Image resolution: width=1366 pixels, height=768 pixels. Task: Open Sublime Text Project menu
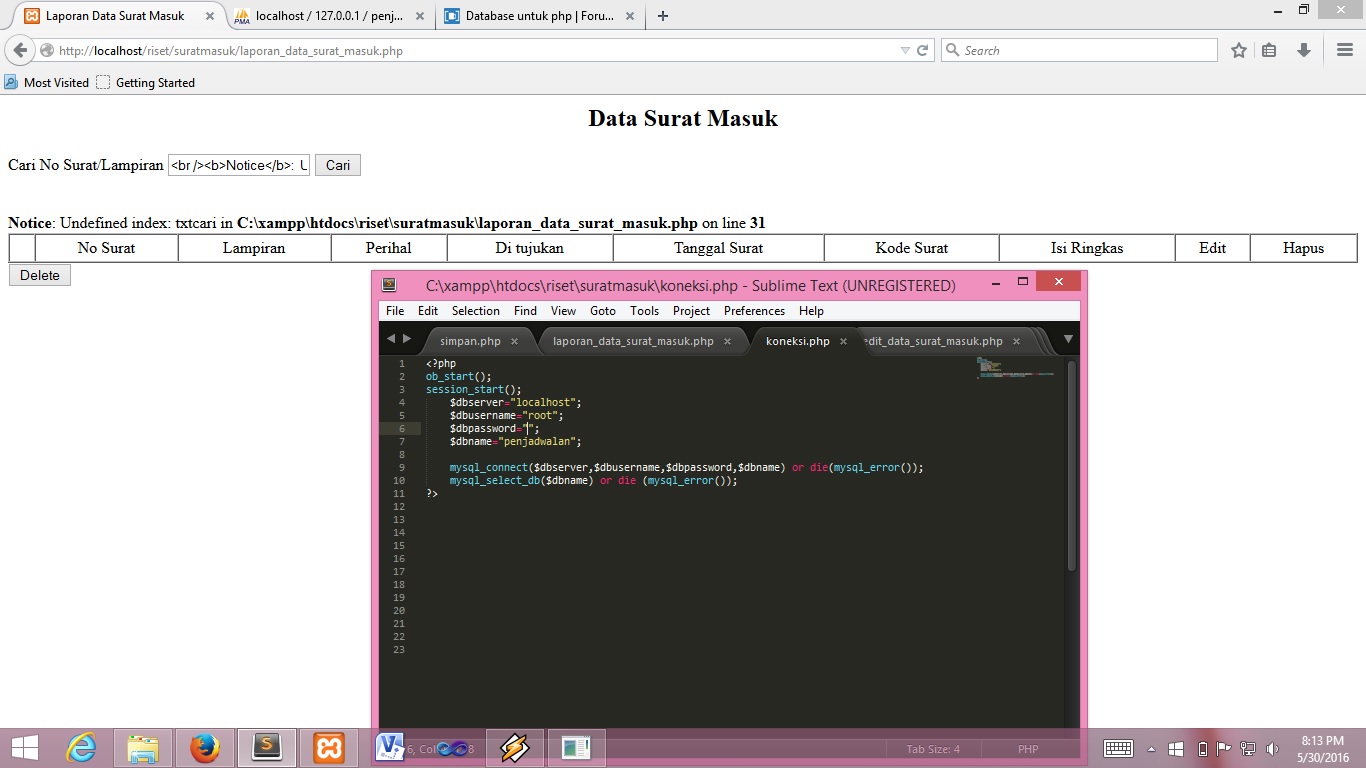pos(691,311)
